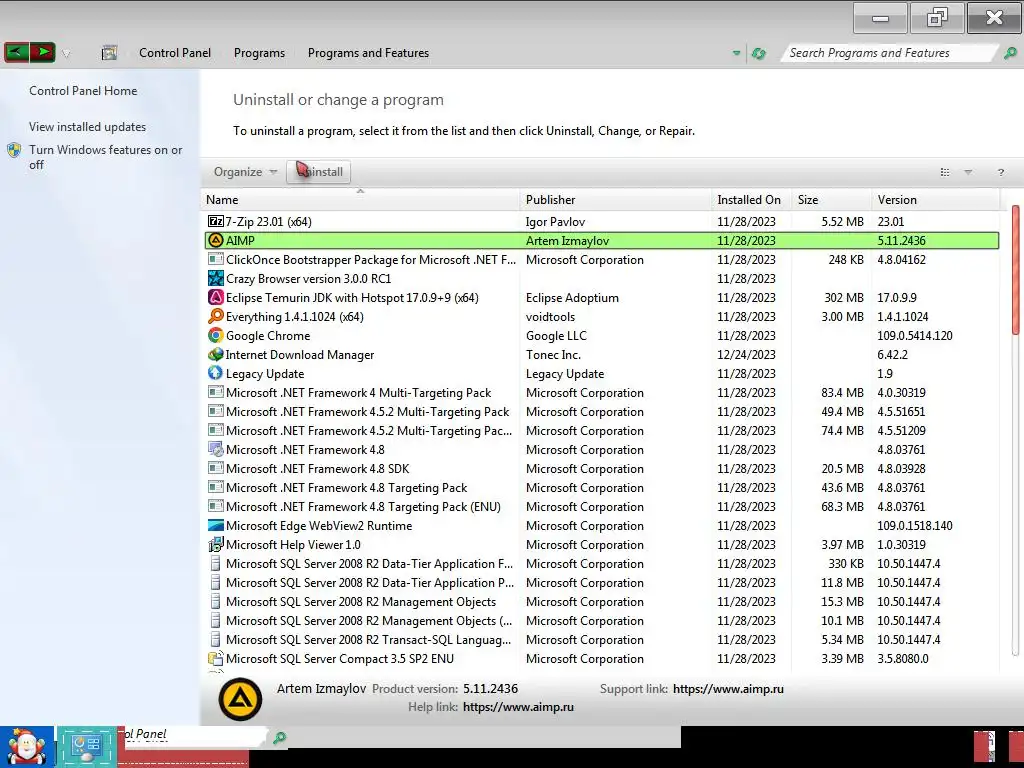Select SQL Server 2008 R2 Transact-SQL Language row
The image size is (1024, 768).
[601, 639]
